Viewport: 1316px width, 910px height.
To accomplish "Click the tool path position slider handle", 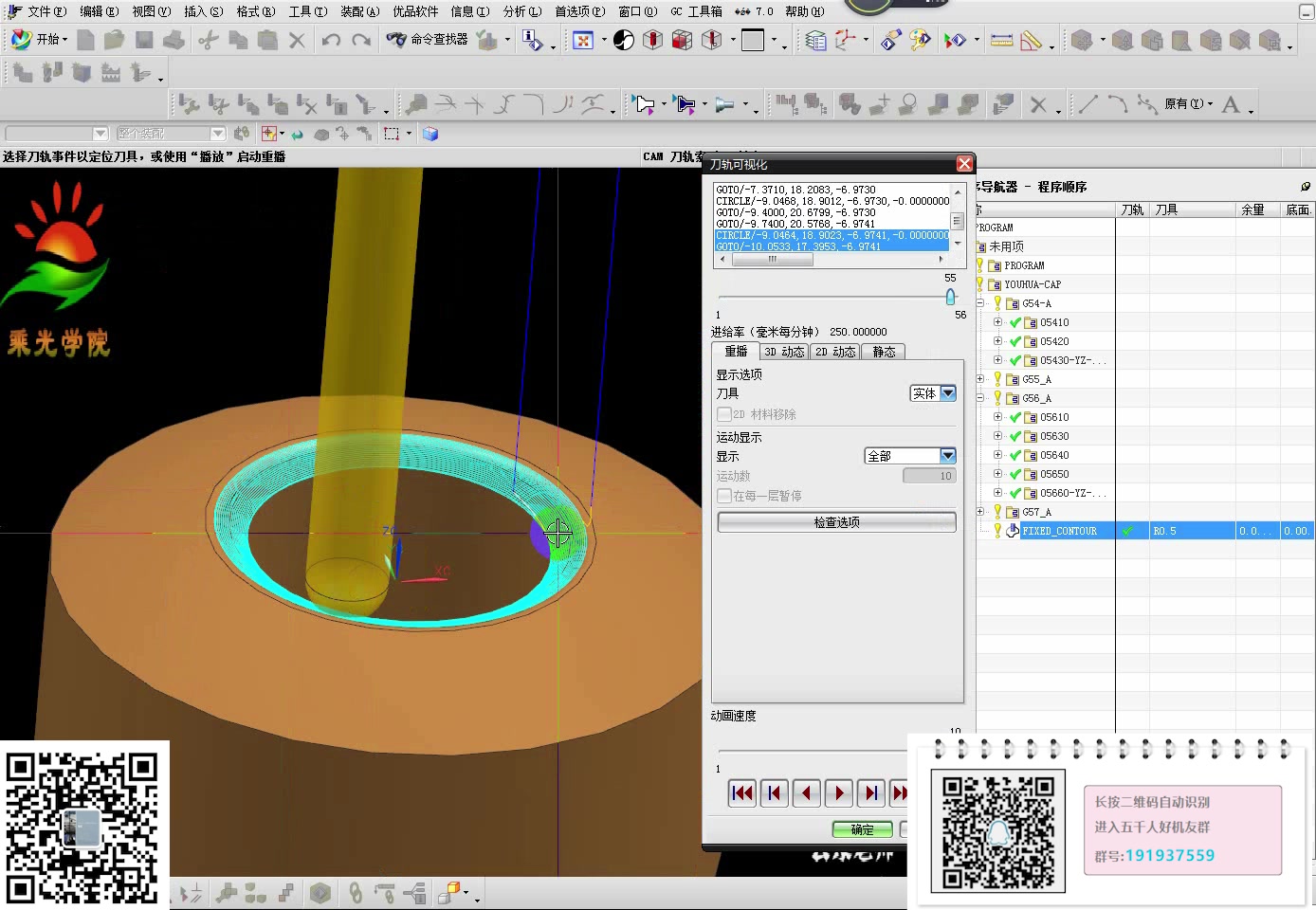I will click(950, 297).
